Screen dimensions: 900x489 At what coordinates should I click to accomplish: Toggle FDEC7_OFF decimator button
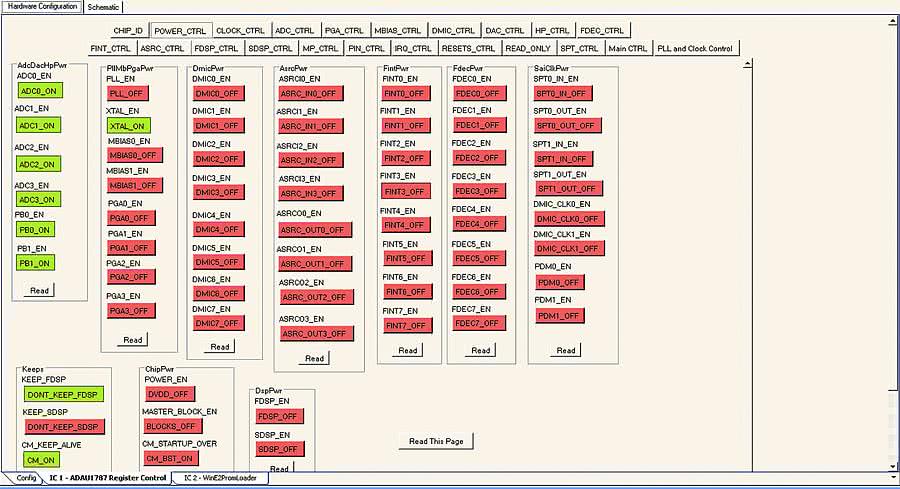476,323
